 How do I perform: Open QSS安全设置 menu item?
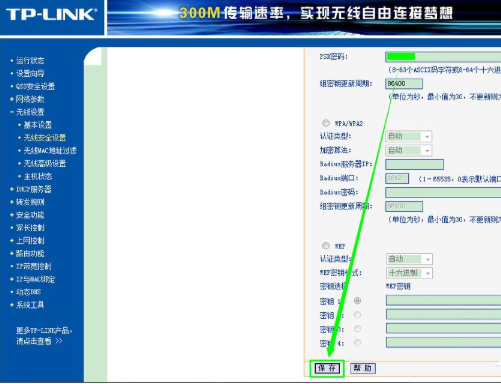35,86
